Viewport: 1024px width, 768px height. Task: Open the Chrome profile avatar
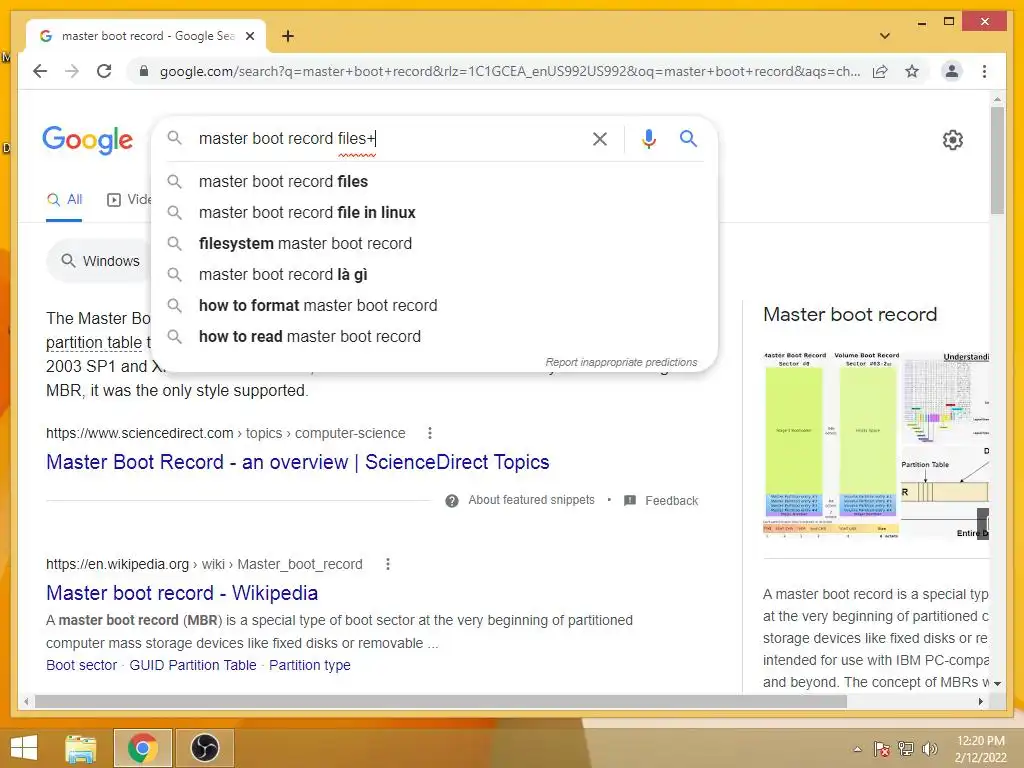[x=952, y=71]
